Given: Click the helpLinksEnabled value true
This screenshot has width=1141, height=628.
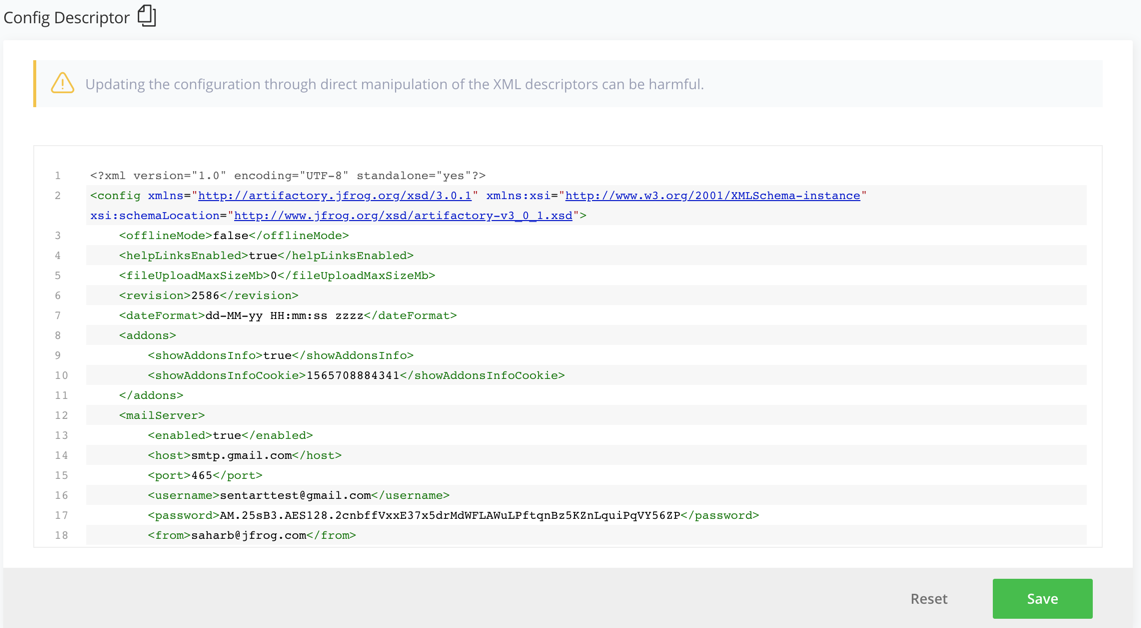Looking at the screenshot, I should point(260,255).
